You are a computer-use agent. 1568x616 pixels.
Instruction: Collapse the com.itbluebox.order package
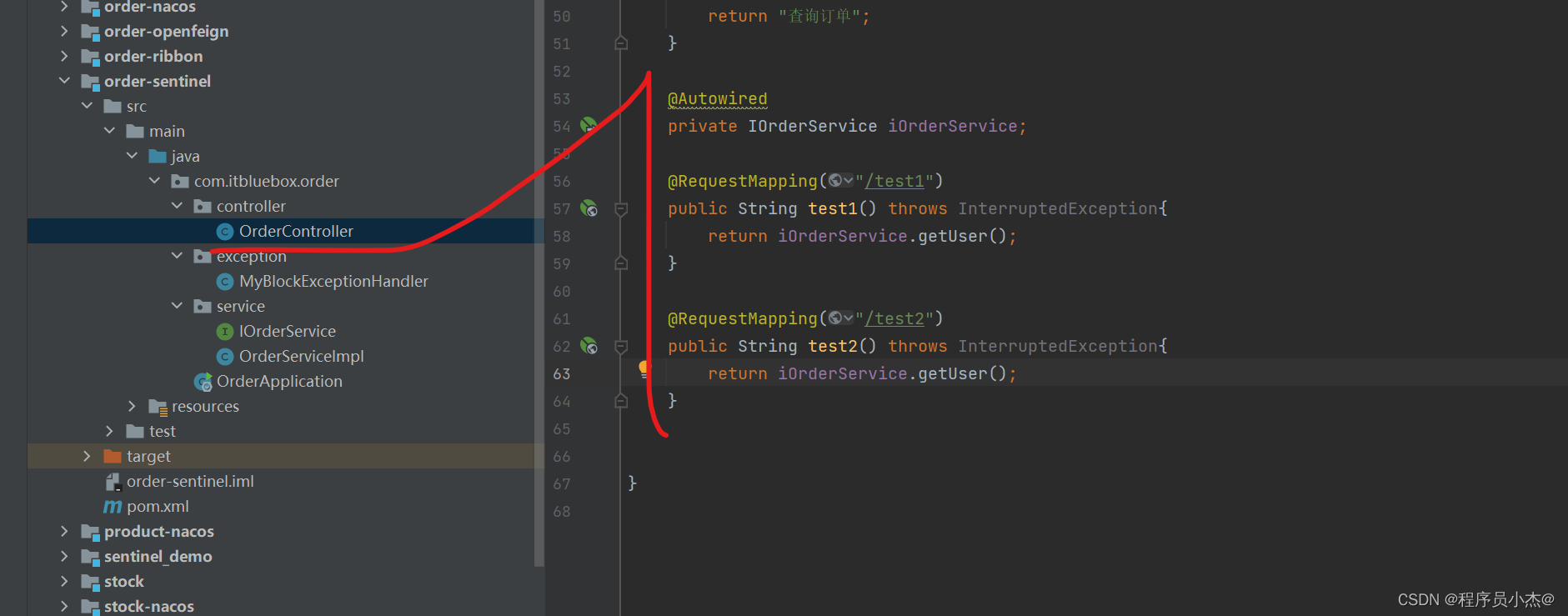tap(154, 181)
